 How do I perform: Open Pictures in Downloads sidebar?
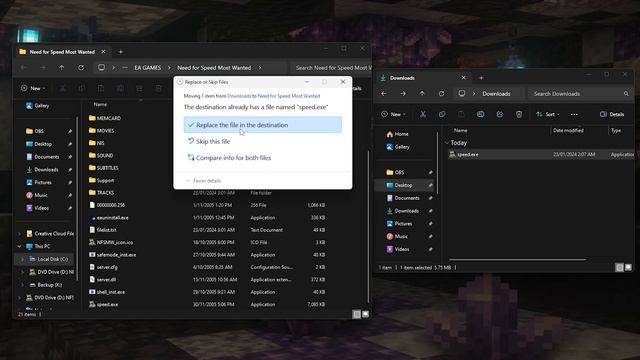pos(399,224)
